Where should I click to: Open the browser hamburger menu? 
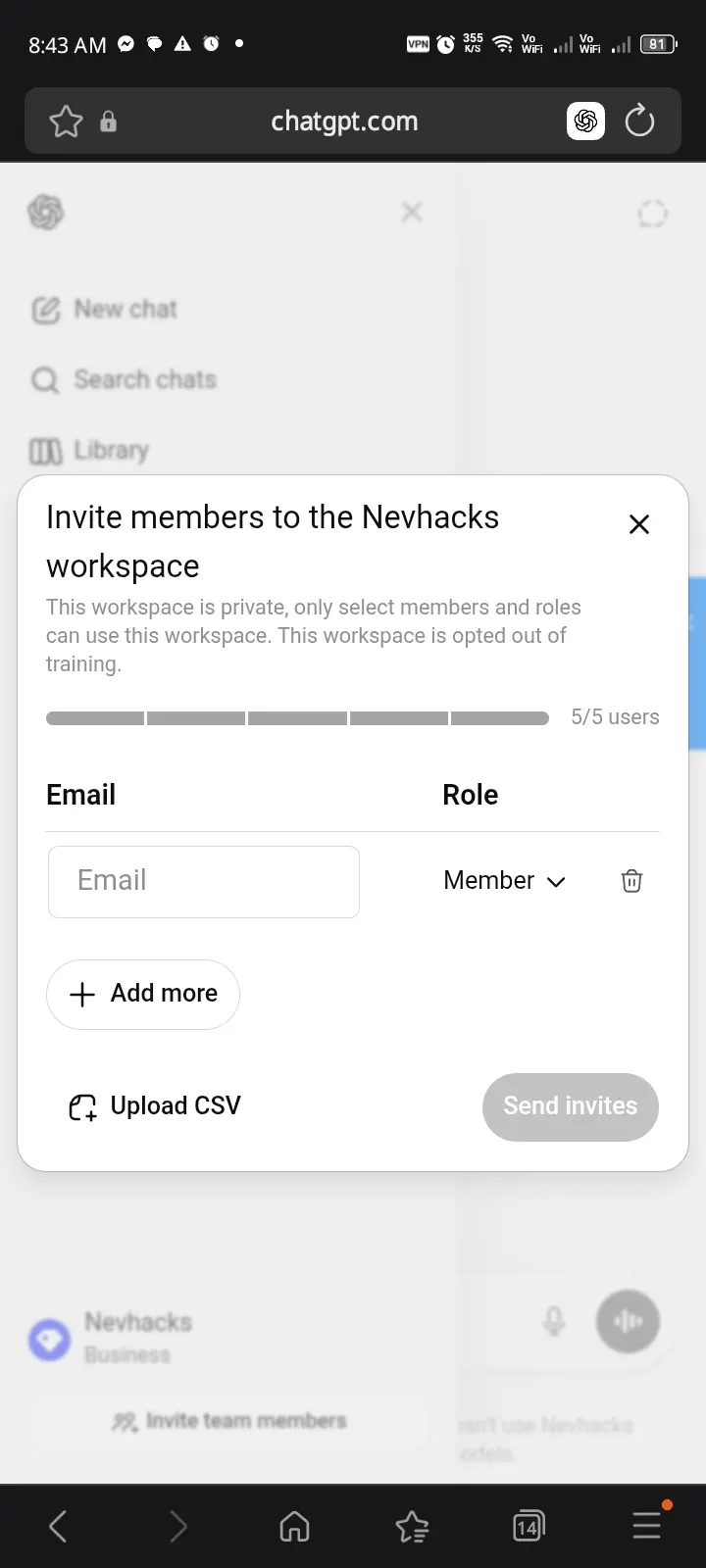pos(647,1524)
